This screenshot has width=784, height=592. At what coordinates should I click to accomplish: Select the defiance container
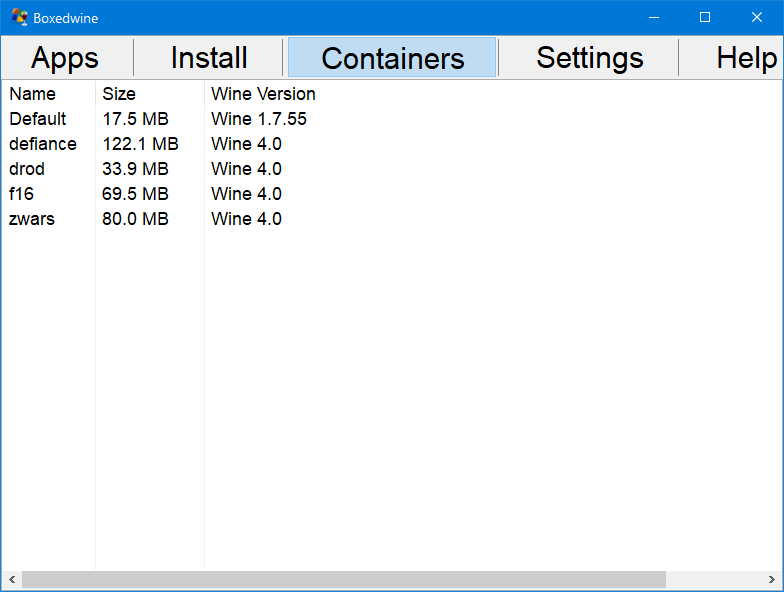pos(43,144)
